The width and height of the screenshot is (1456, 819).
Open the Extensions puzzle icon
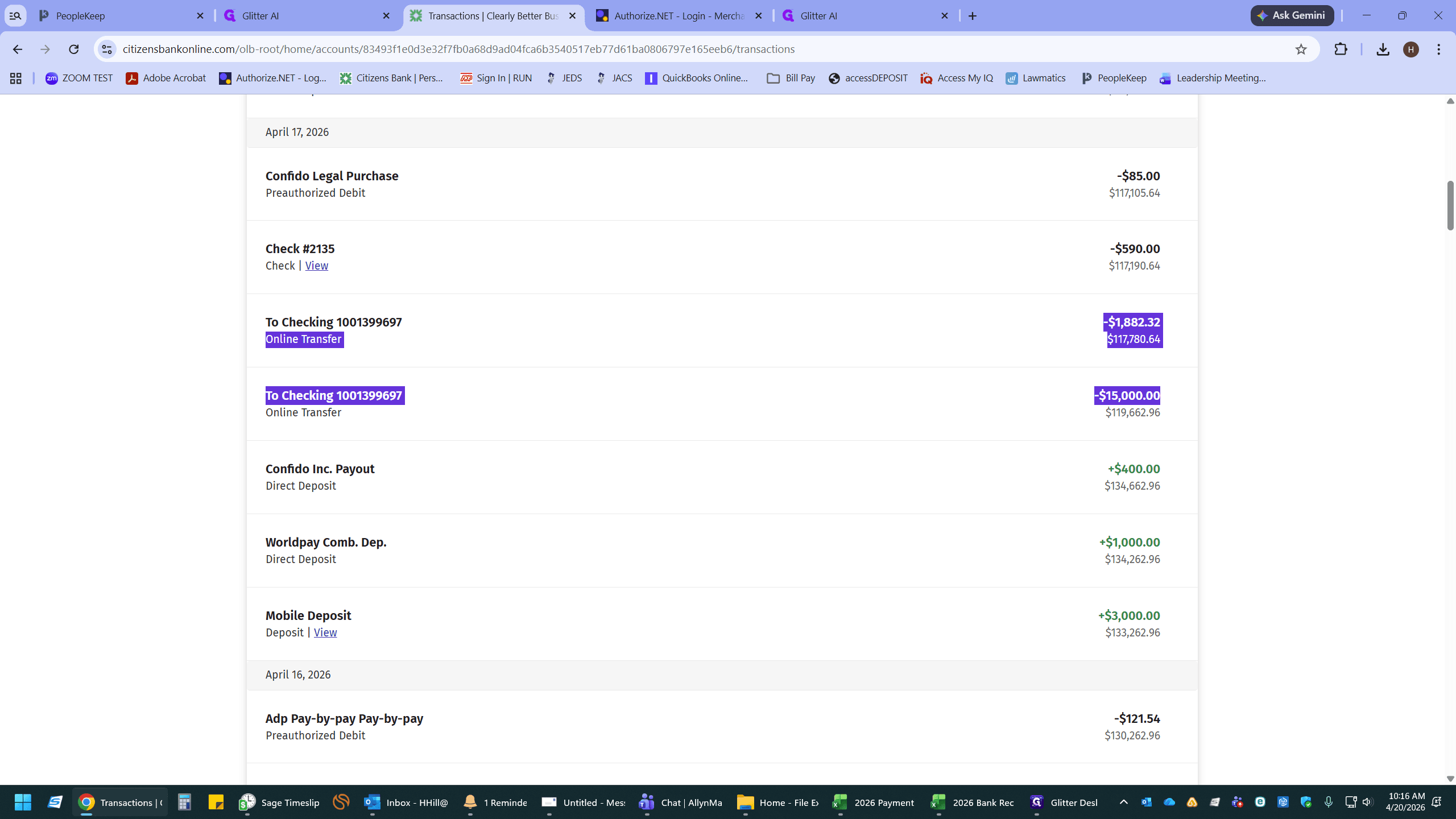click(1341, 49)
